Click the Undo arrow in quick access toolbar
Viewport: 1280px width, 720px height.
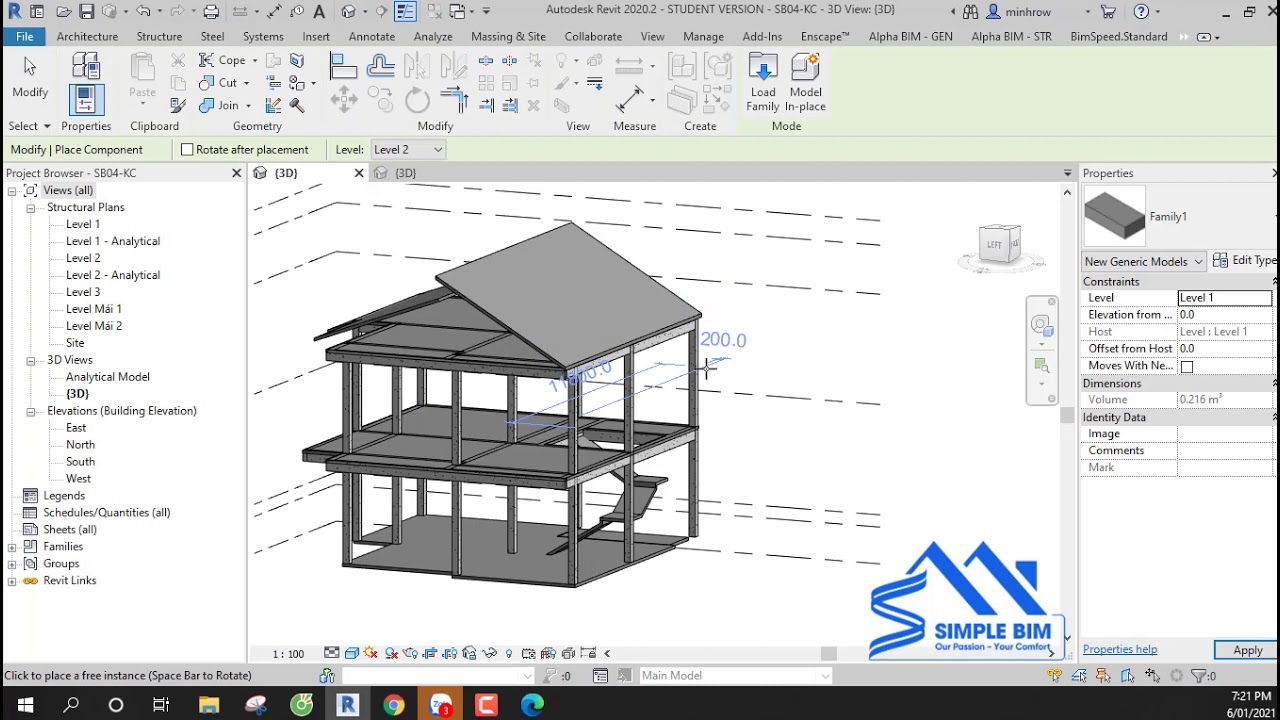tap(143, 12)
